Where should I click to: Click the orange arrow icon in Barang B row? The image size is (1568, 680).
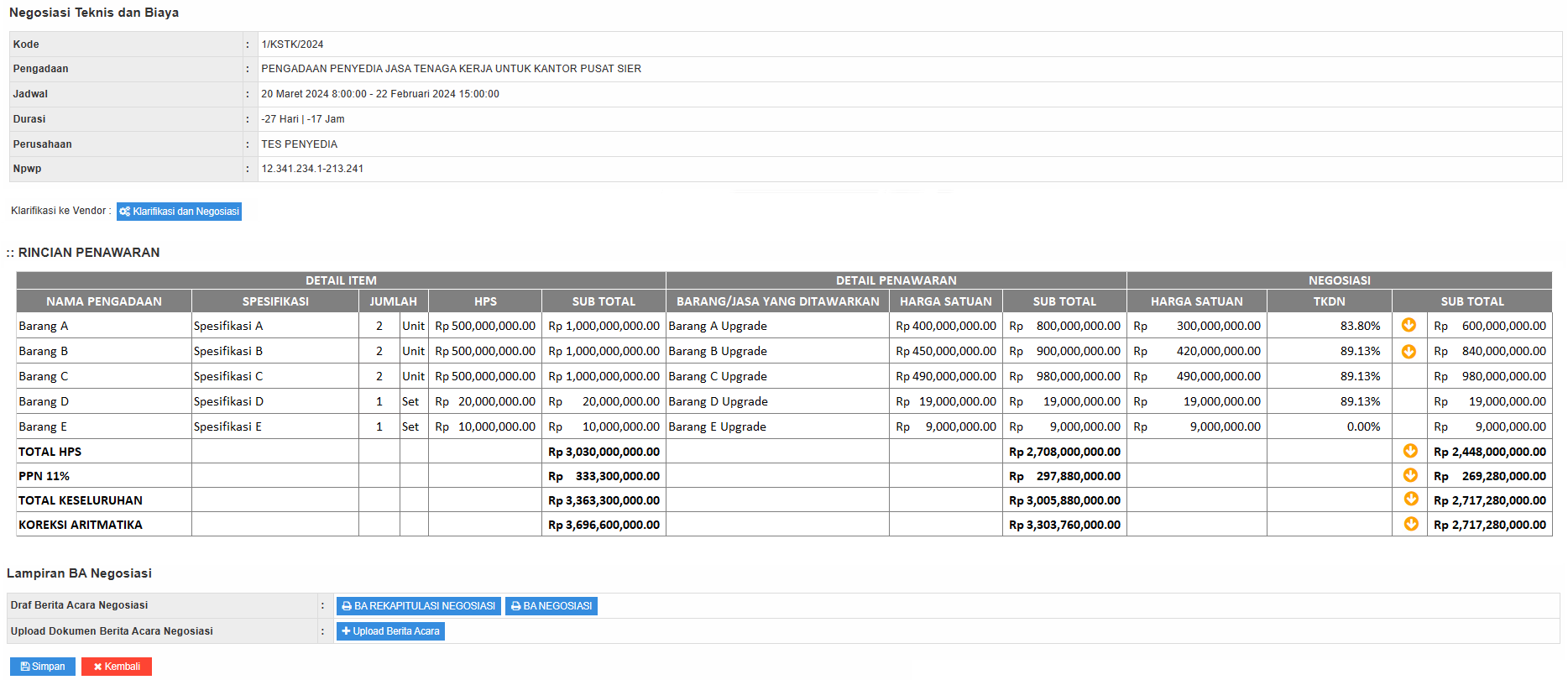pos(1409,351)
